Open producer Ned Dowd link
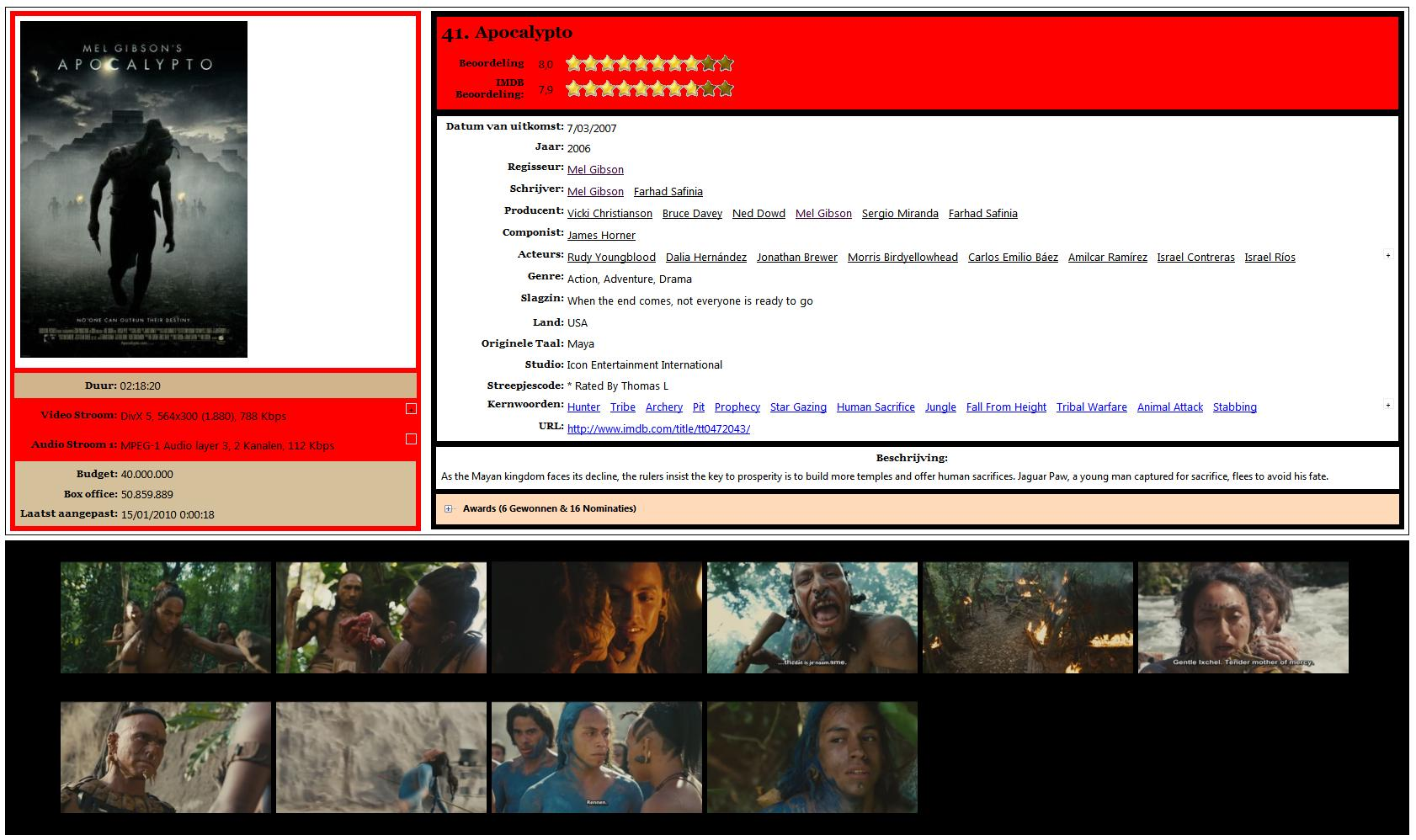 pos(759,213)
